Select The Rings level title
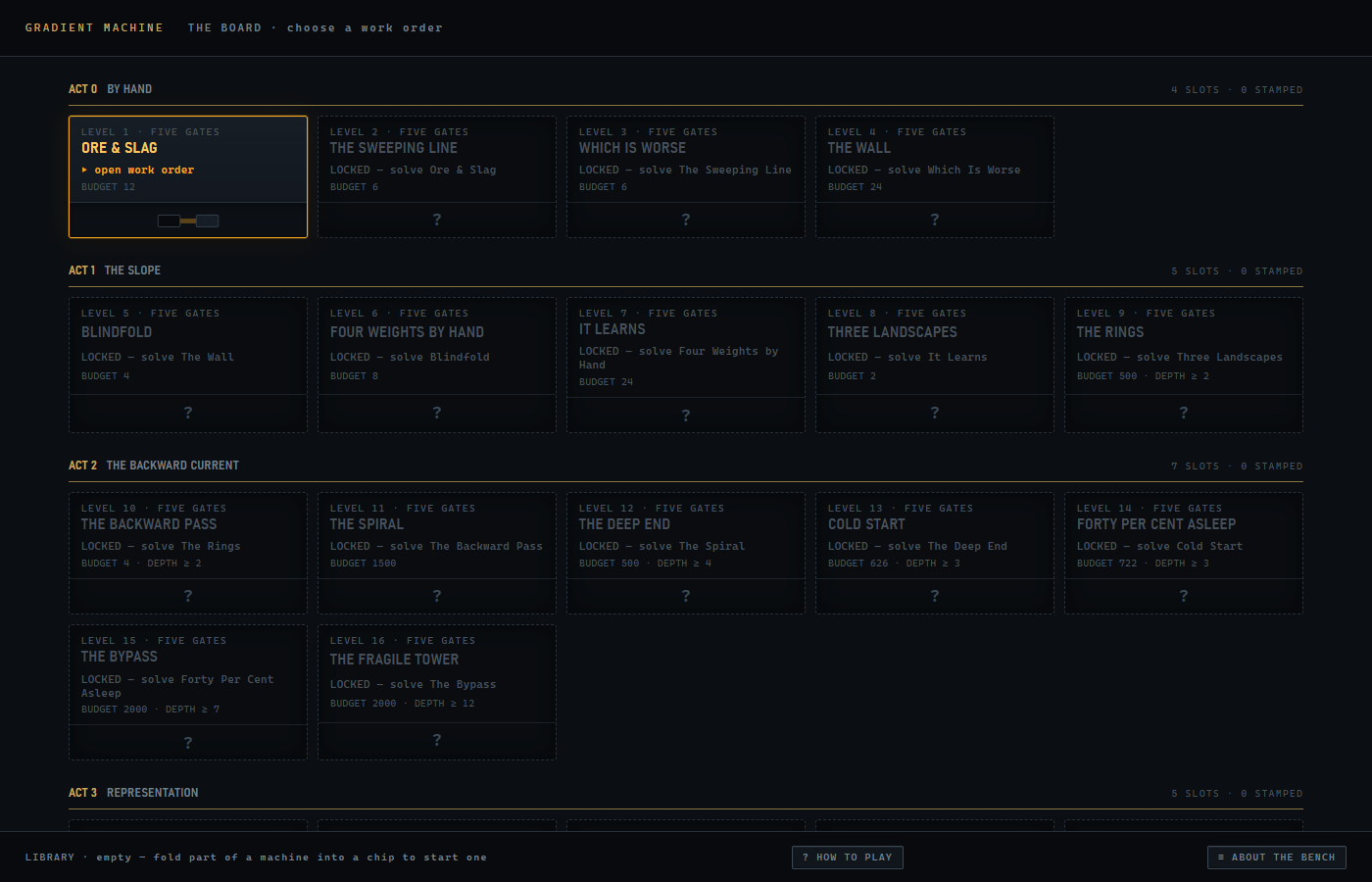The image size is (1372, 882). (x=1110, y=332)
